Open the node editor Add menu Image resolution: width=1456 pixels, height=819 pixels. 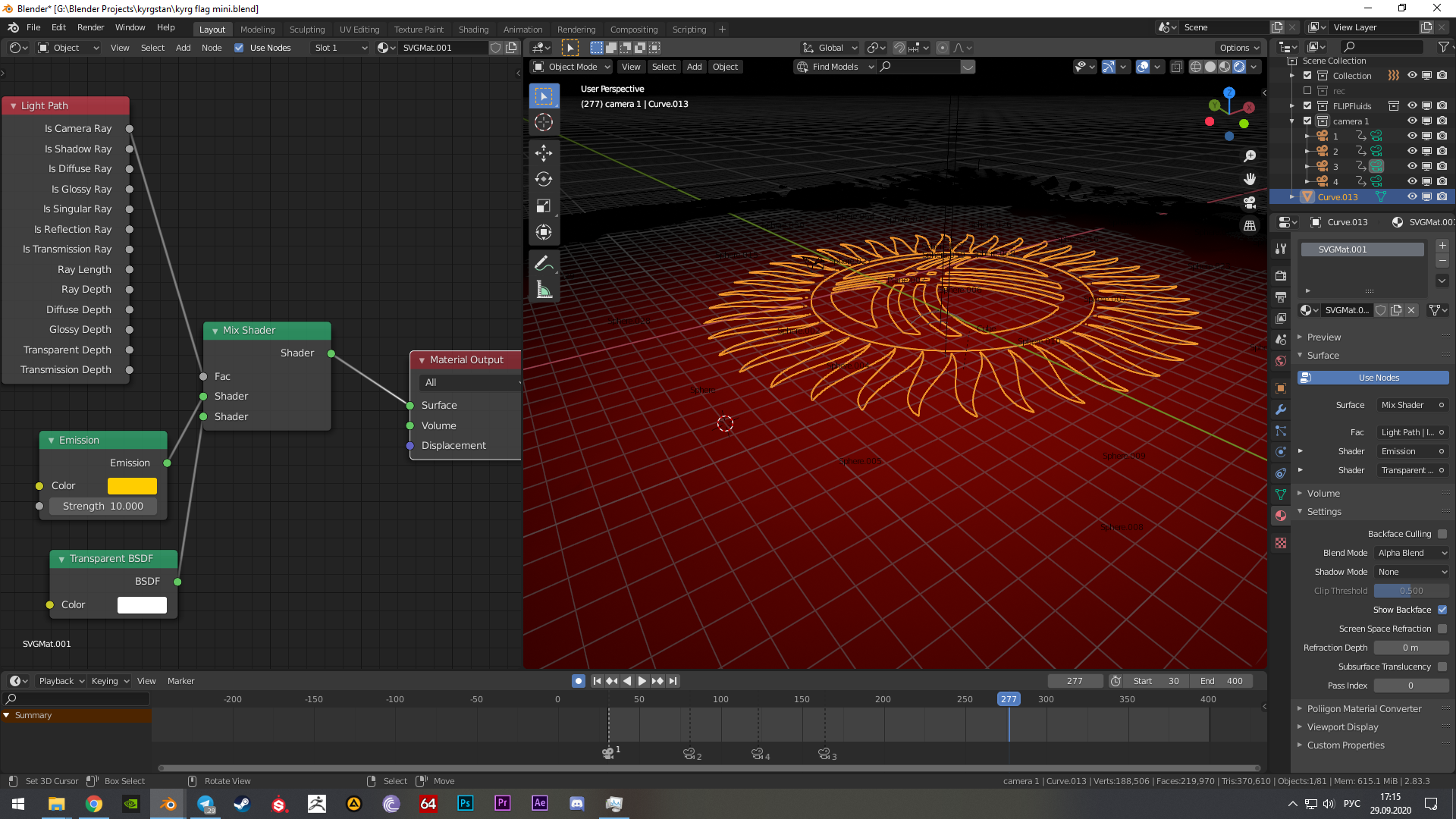[x=183, y=48]
